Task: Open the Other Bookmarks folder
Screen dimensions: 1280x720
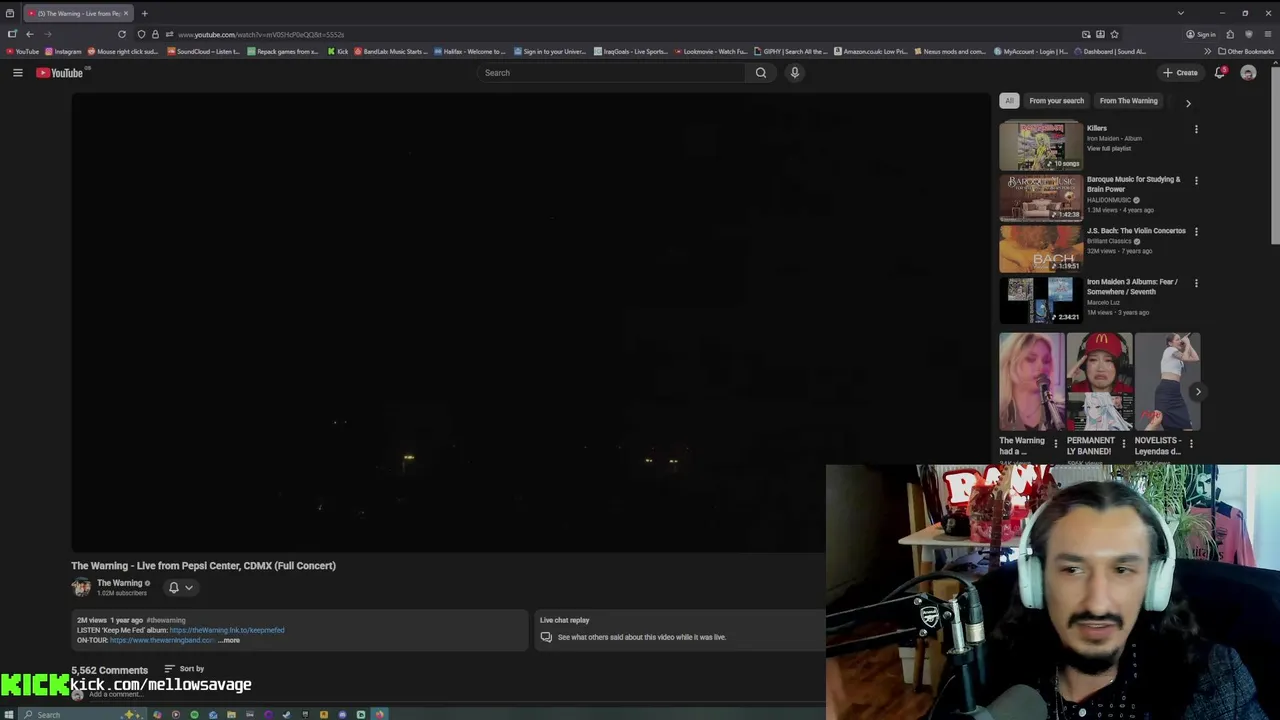Action: coord(1246,52)
